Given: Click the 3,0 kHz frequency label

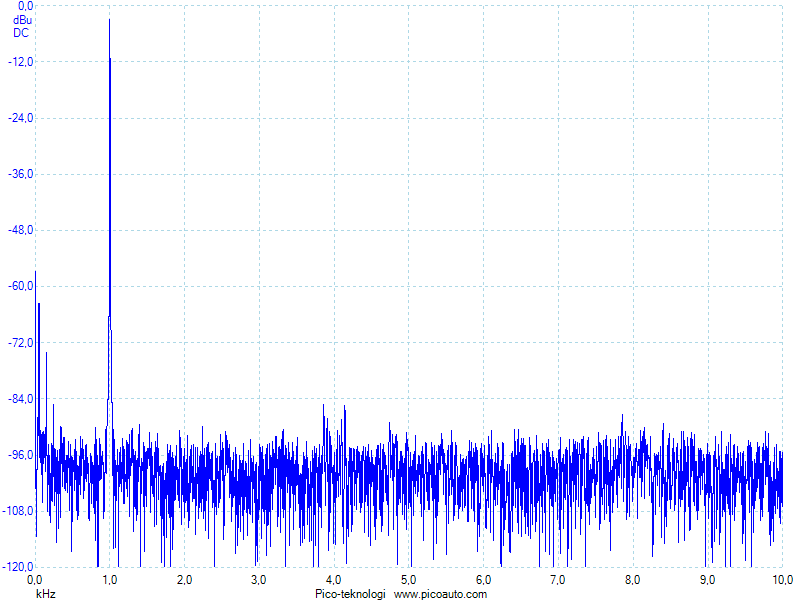Looking at the screenshot, I should tap(259, 580).
